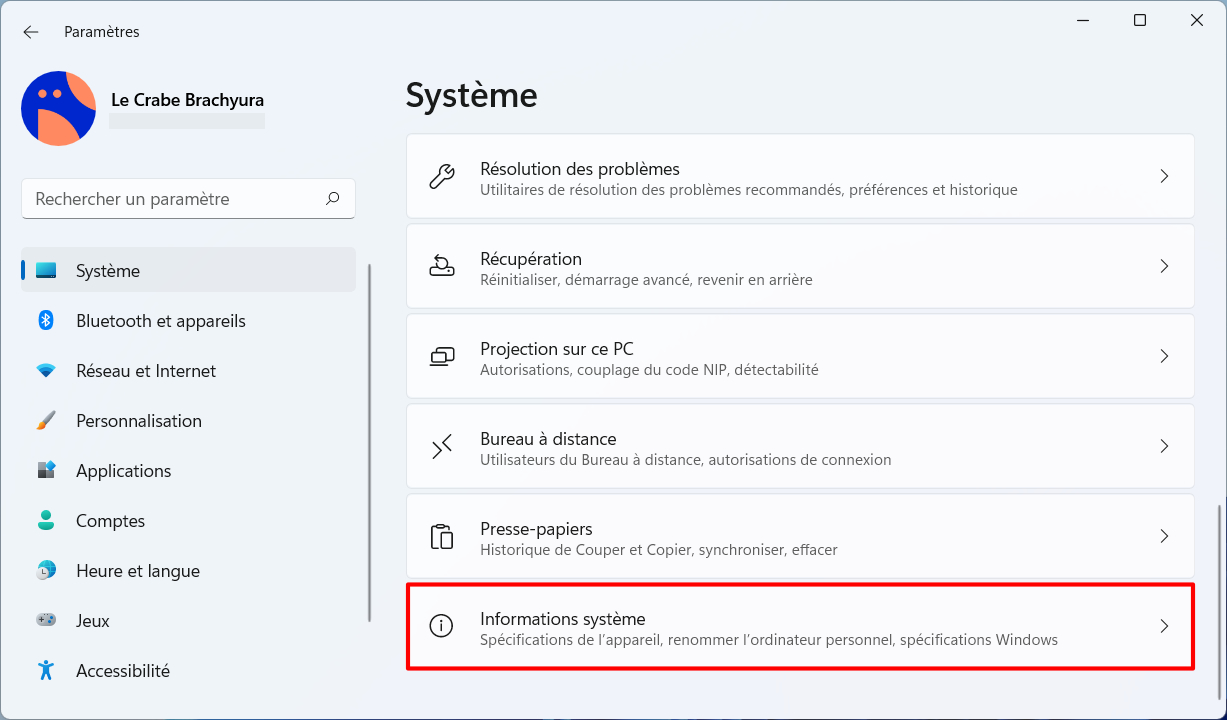Click the main panel vertical scrollbar
The height and width of the screenshot is (720, 1227).
click(x=1219, y=600)
